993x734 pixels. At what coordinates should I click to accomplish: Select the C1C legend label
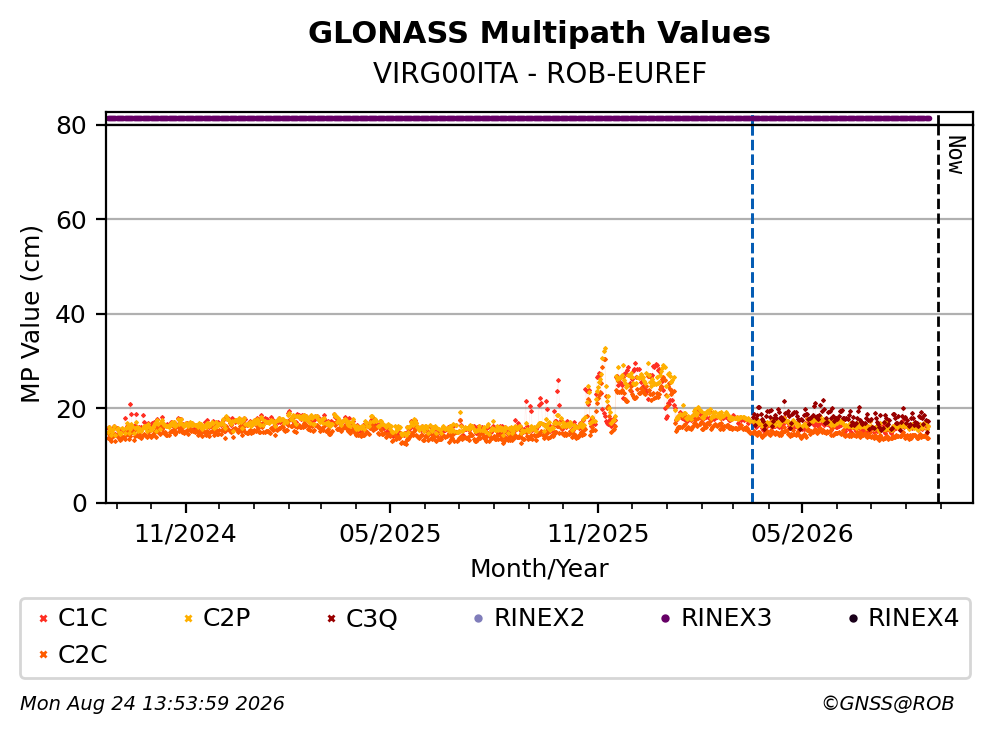point(82,618)
